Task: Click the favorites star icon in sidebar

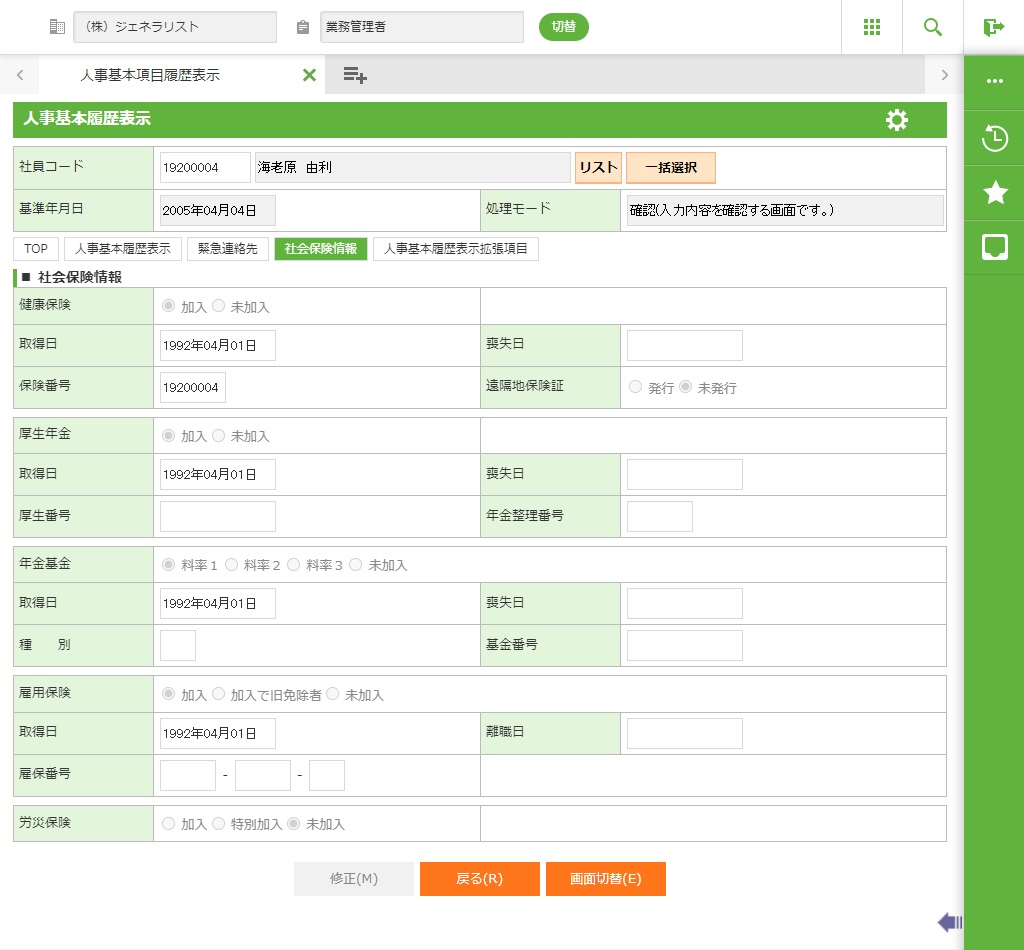Action: (x=994, y=193)
